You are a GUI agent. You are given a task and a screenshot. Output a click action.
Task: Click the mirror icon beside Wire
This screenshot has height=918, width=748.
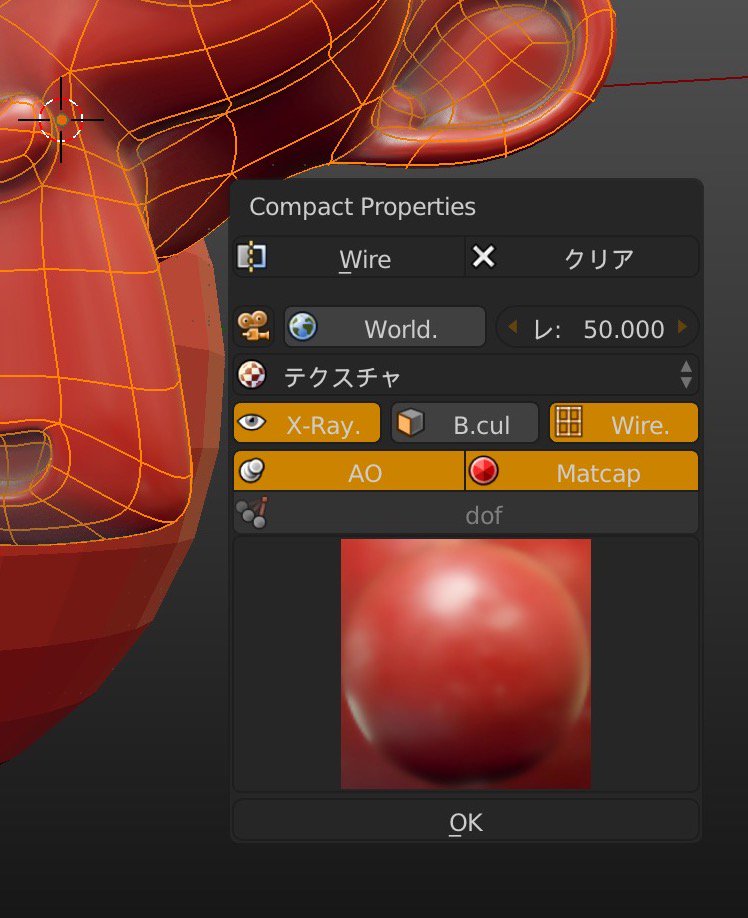click(x=252, y=256)
